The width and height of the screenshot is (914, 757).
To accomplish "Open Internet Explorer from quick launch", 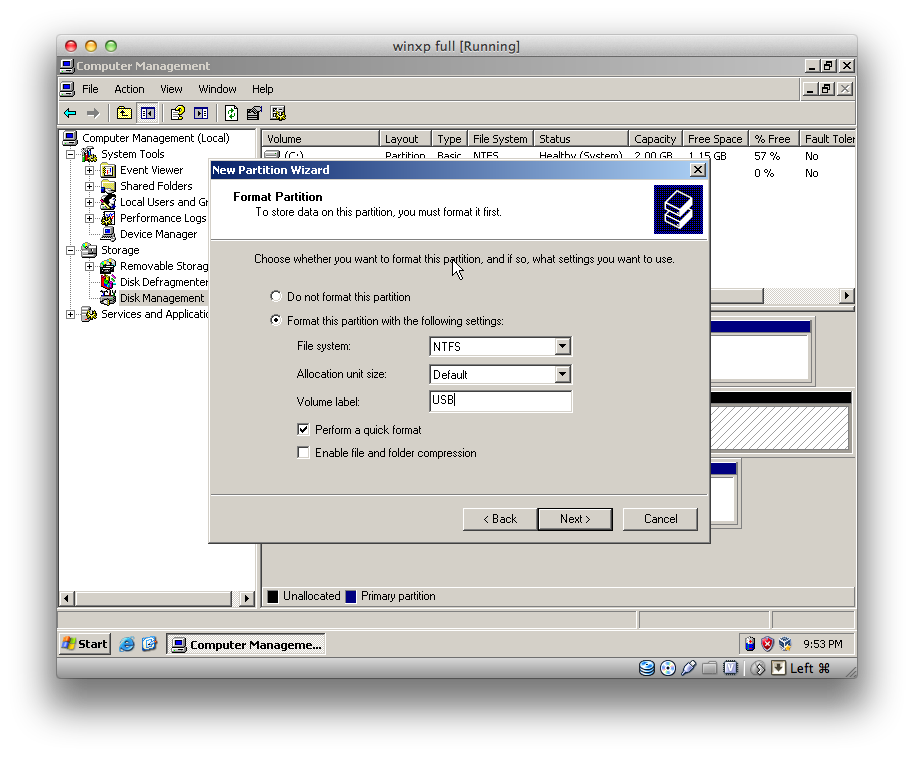I will pyautogui.click(x=126, y=644).
